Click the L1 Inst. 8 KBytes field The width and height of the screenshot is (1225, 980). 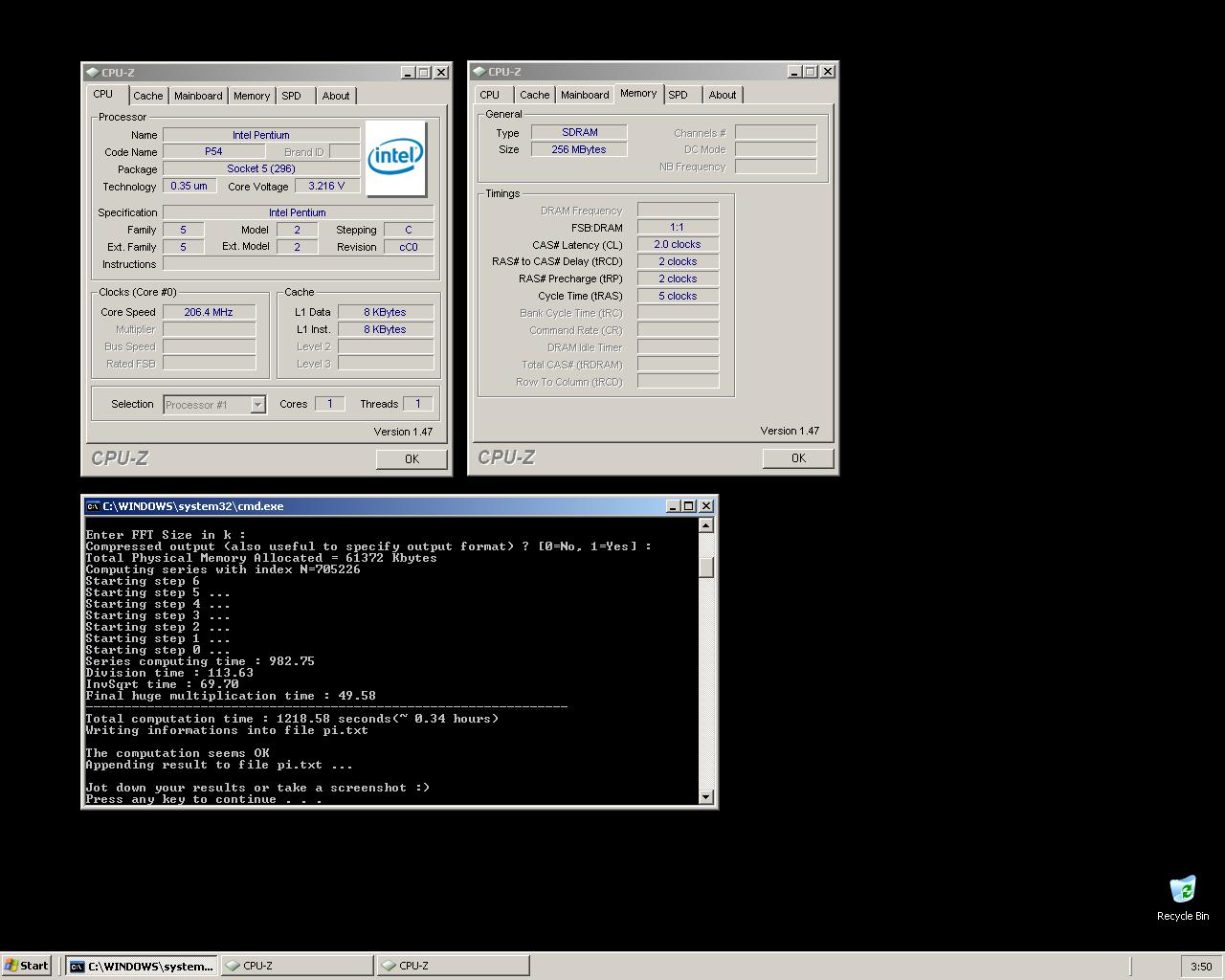click(385, 329)
